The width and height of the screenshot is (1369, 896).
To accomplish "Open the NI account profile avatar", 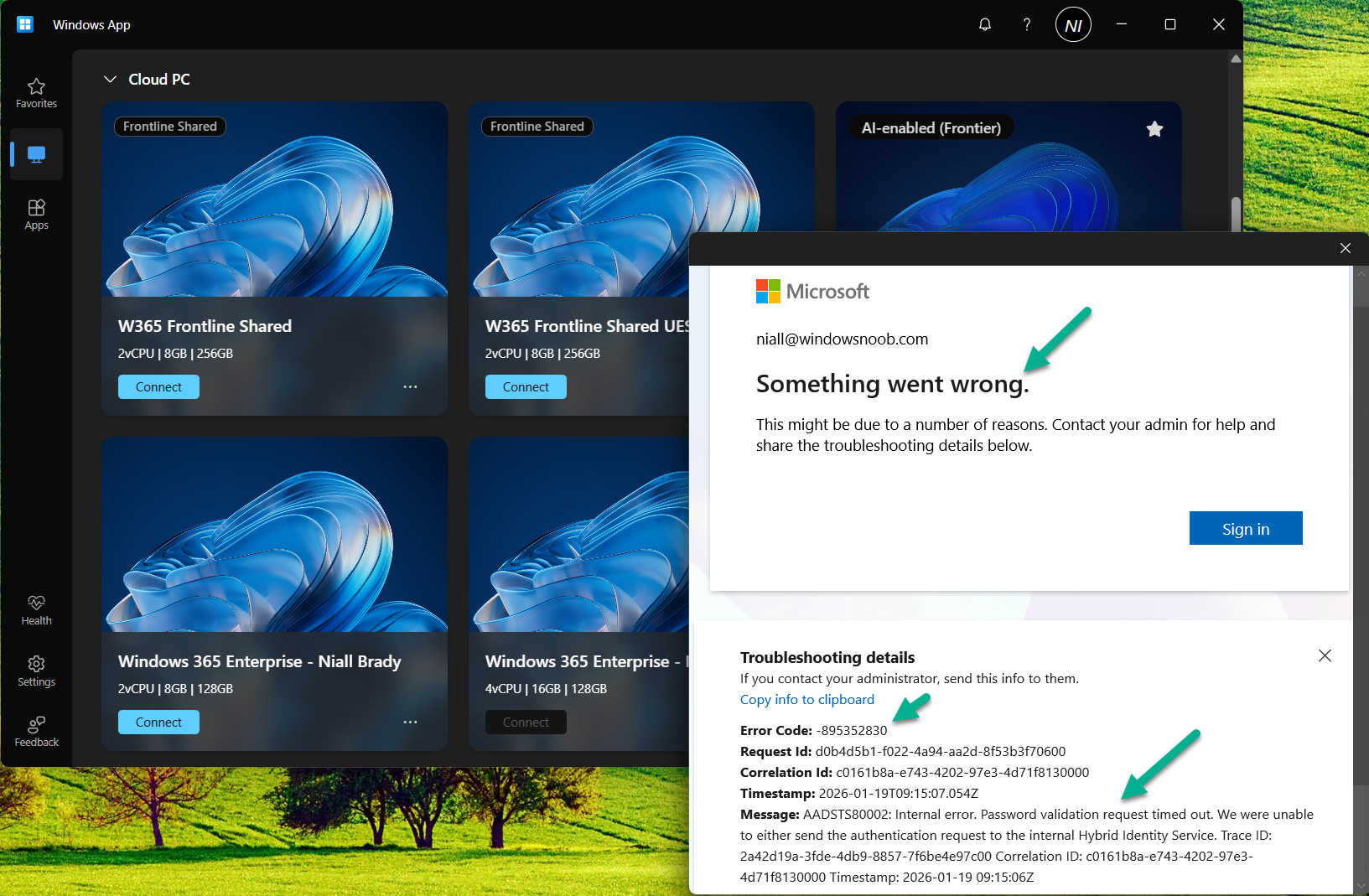I will coord(1073,25).
